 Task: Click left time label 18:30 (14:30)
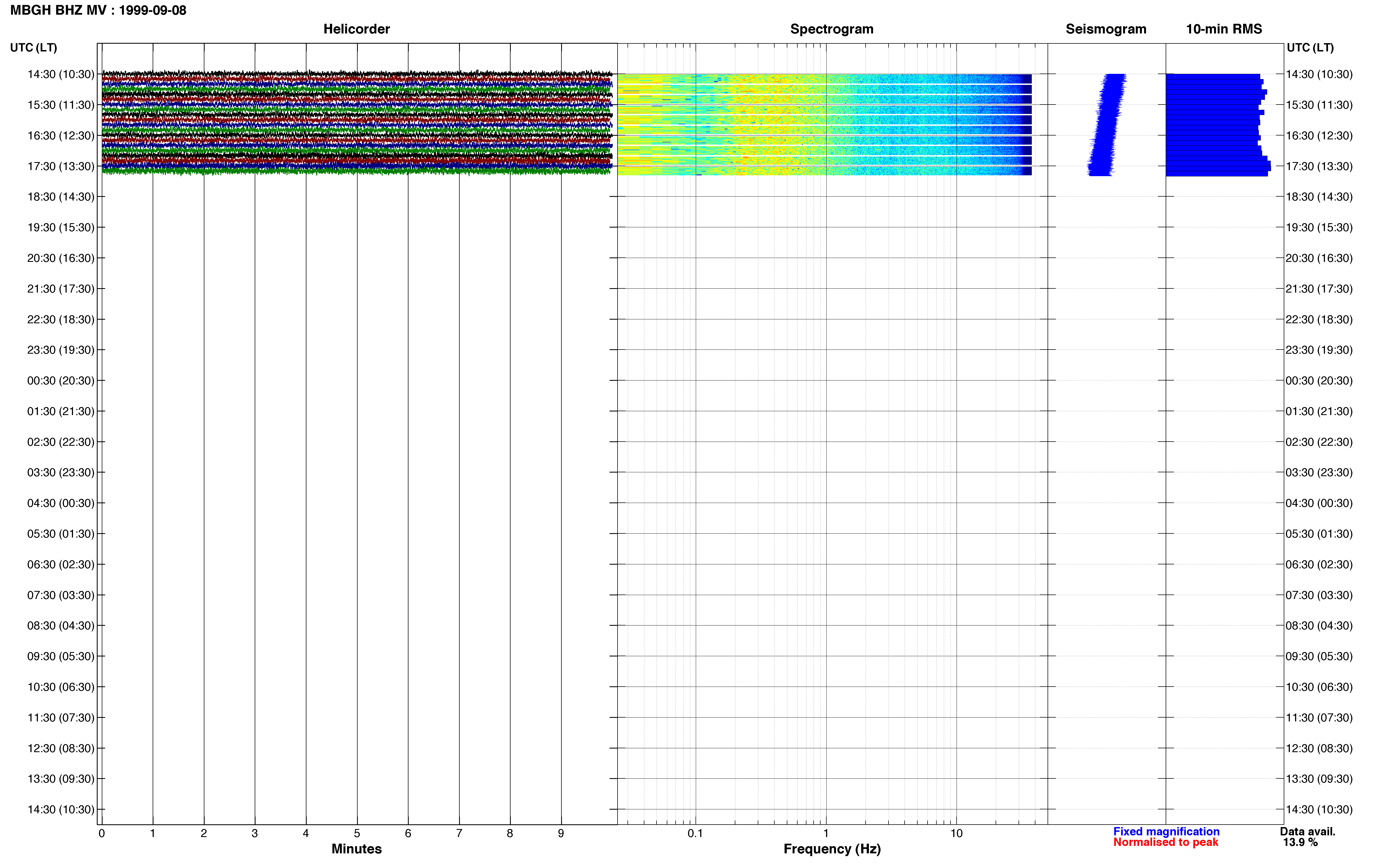(61, 197)
